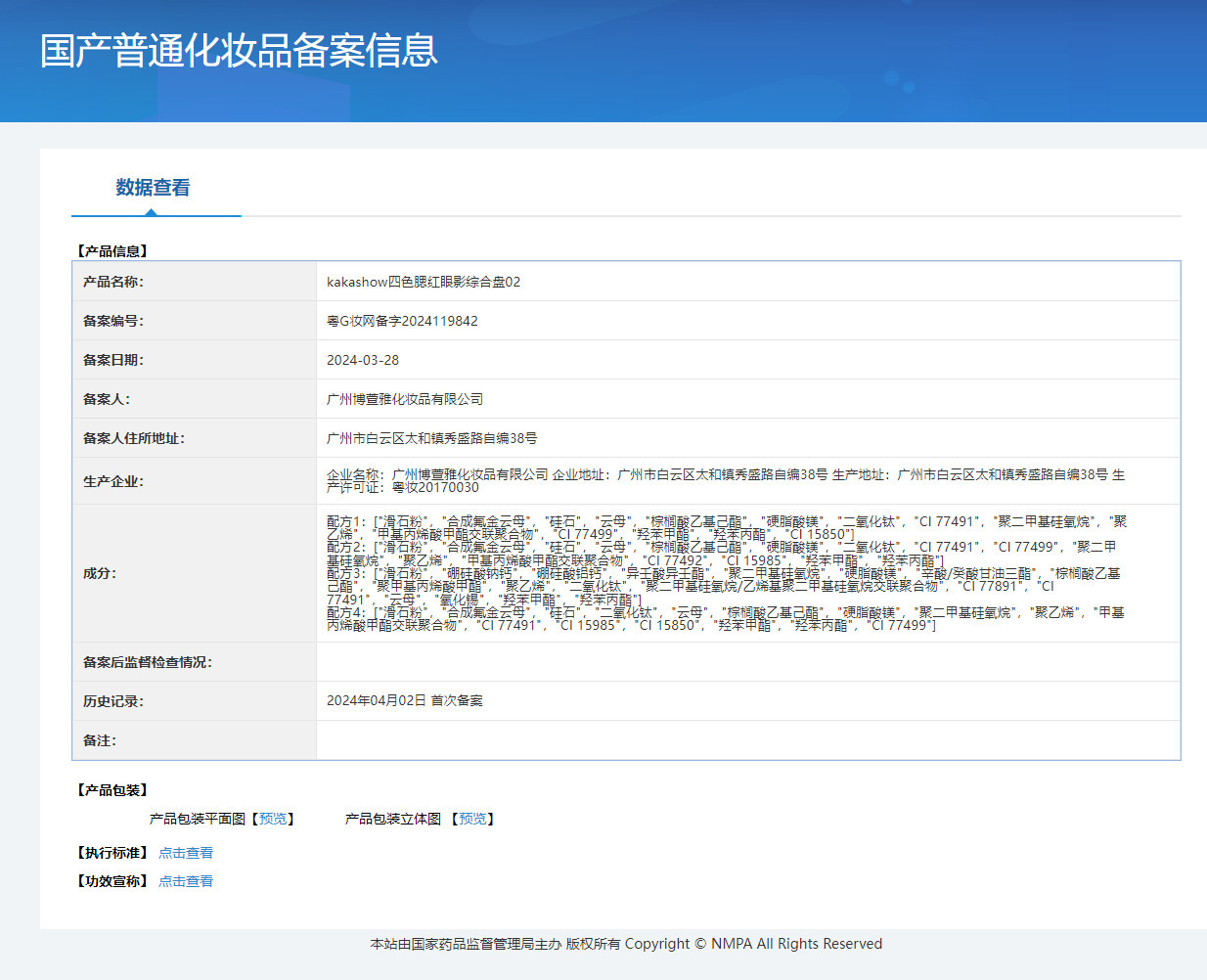Click the 配方4 ingredient line

726,618
